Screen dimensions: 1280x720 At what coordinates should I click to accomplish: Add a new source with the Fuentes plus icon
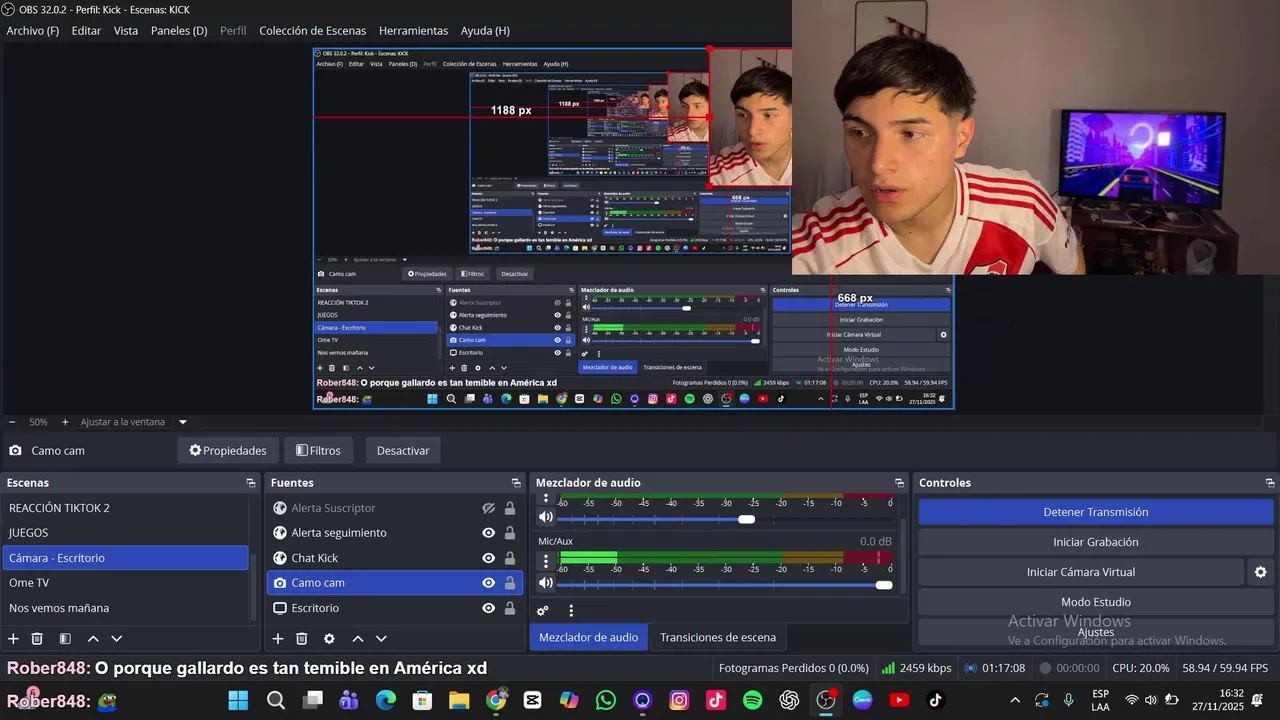tap(278, 638)
